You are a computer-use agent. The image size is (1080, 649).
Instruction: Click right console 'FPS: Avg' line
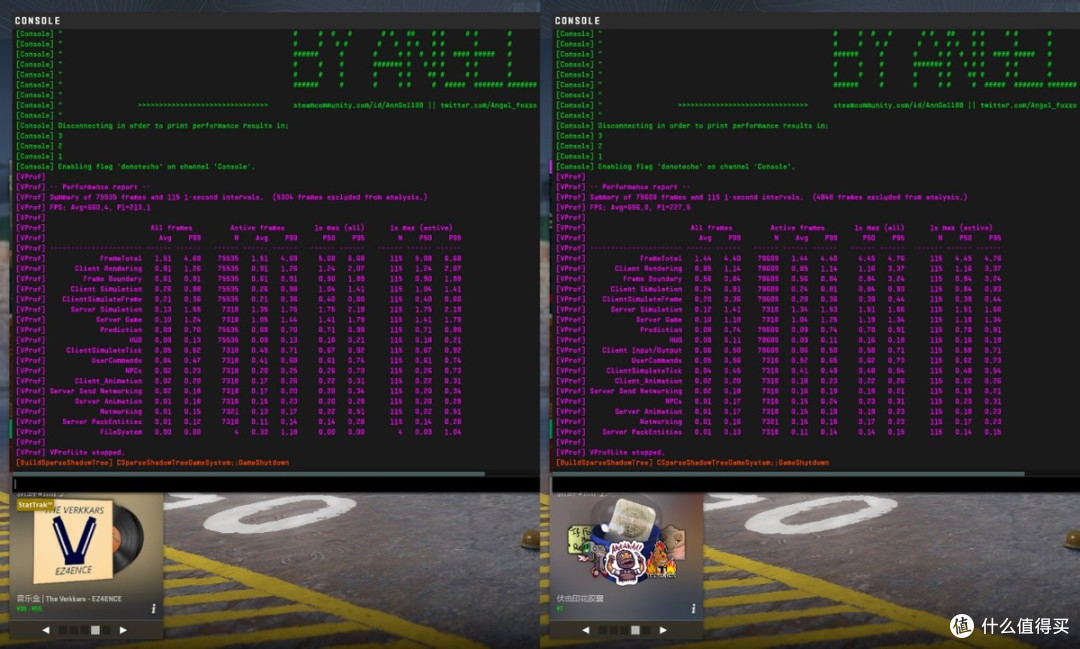[624, 207]
